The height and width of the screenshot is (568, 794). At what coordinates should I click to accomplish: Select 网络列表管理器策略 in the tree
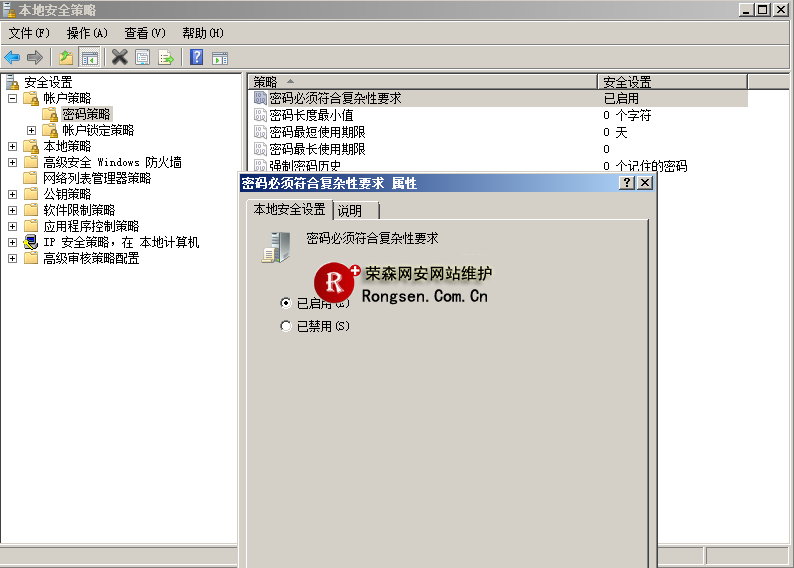click(x=97, y=178)
